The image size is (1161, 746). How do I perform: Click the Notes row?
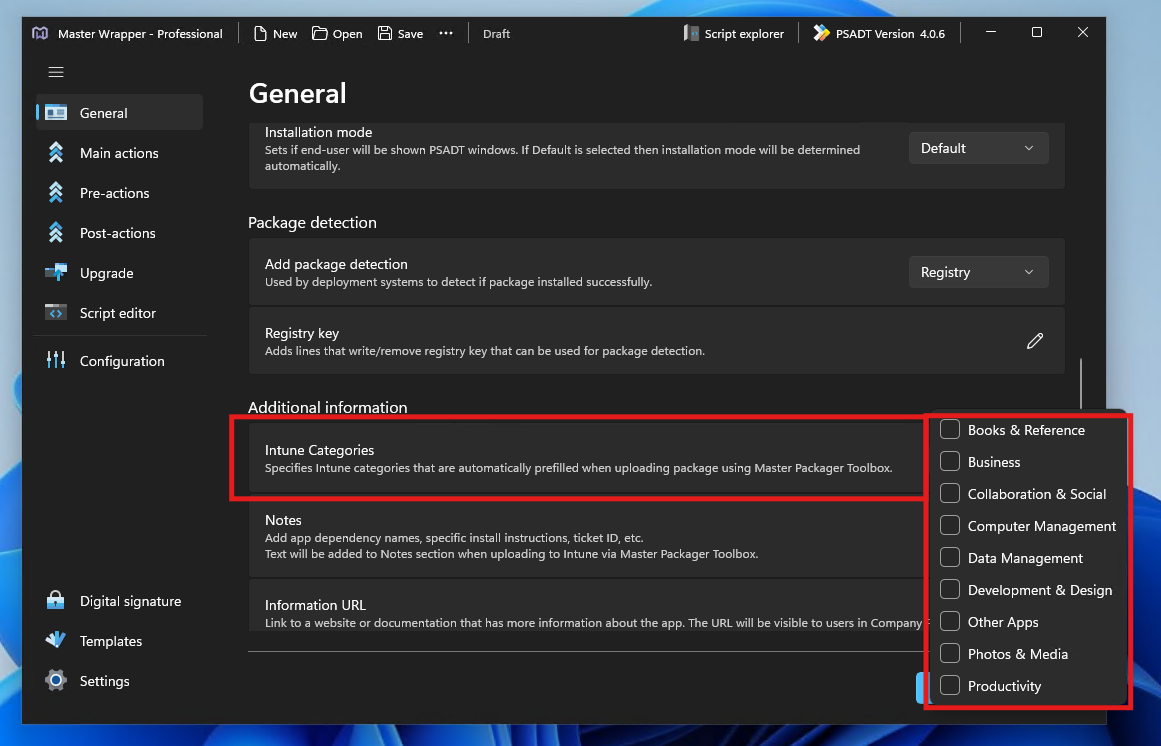(x=586, y=537)
